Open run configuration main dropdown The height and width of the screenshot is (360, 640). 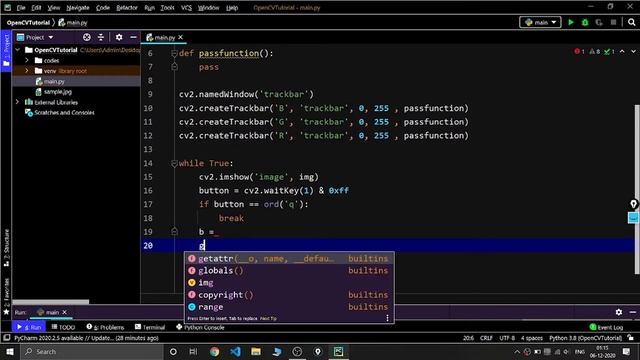click(540, 22)
